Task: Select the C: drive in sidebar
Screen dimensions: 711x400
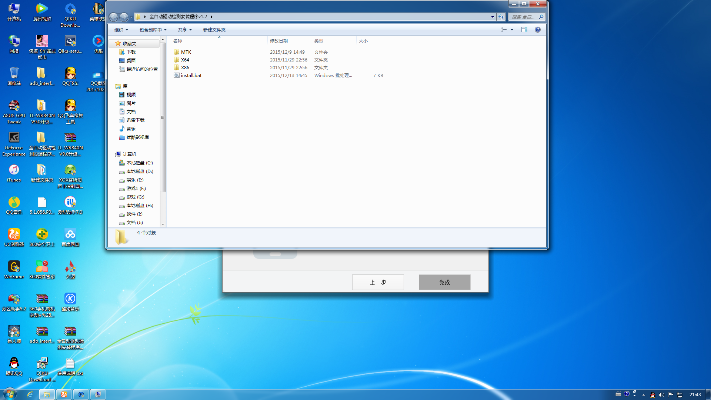Action: (x=134, y=162)
